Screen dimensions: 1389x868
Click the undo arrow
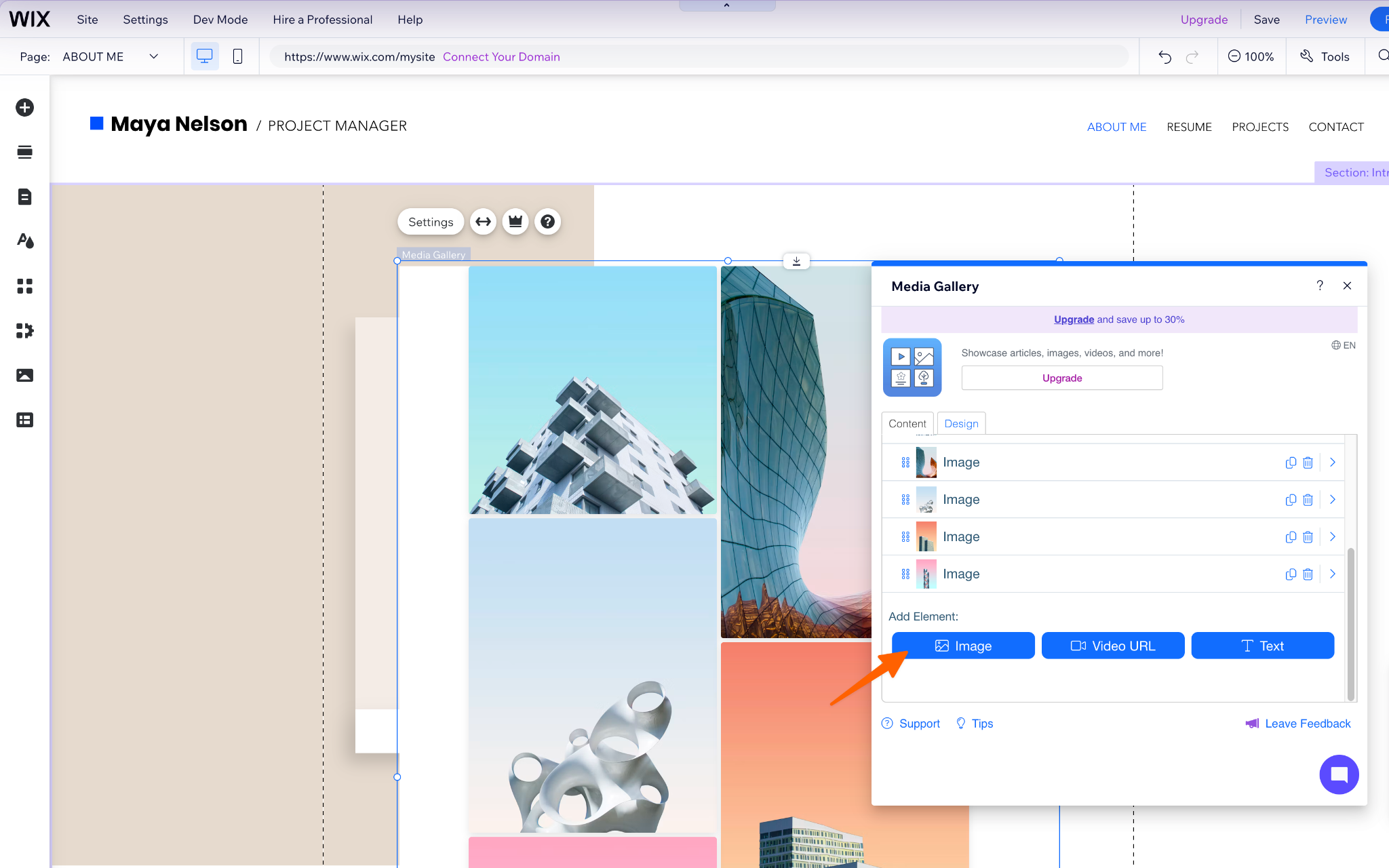click(x=1165, y=57)
